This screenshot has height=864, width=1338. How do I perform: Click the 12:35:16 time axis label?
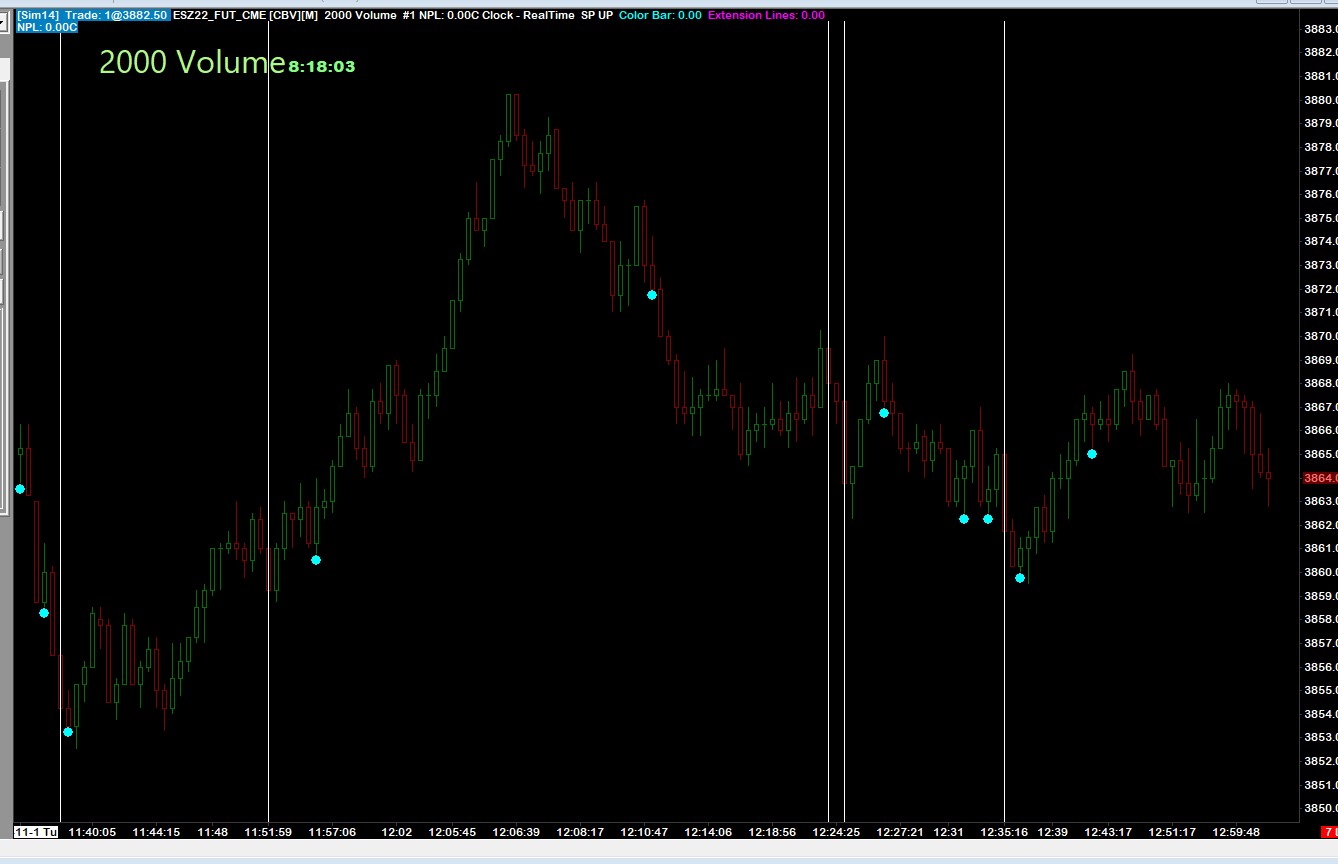pyautogui.click(x=1004, y=832)
